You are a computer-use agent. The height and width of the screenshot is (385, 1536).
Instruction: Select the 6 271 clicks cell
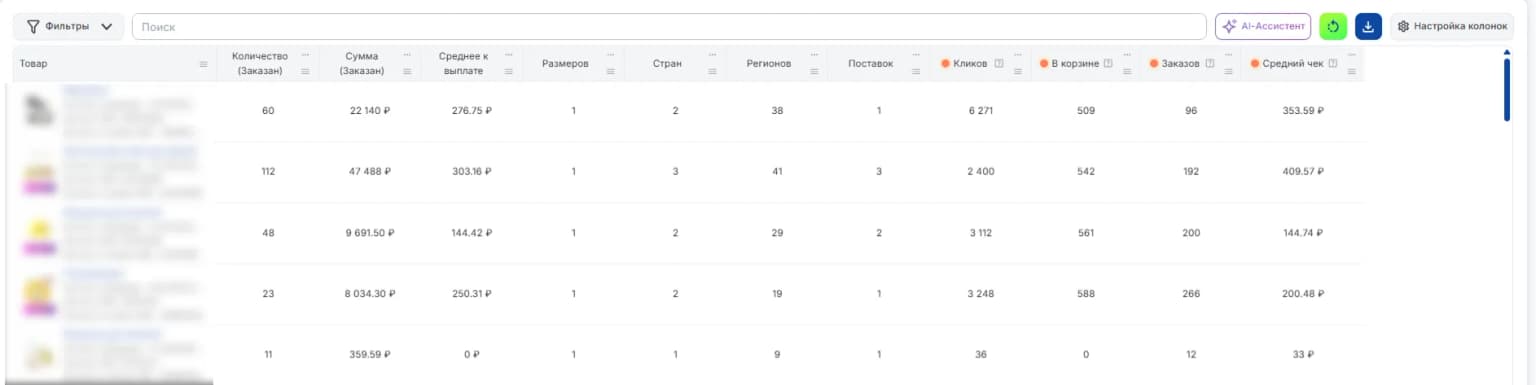click(980, 111)
